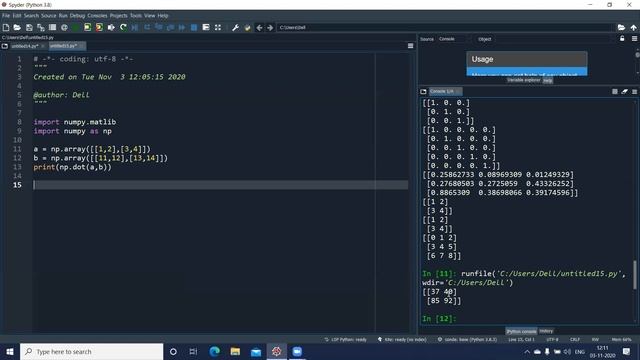Open the Run menu

point(63,16)
